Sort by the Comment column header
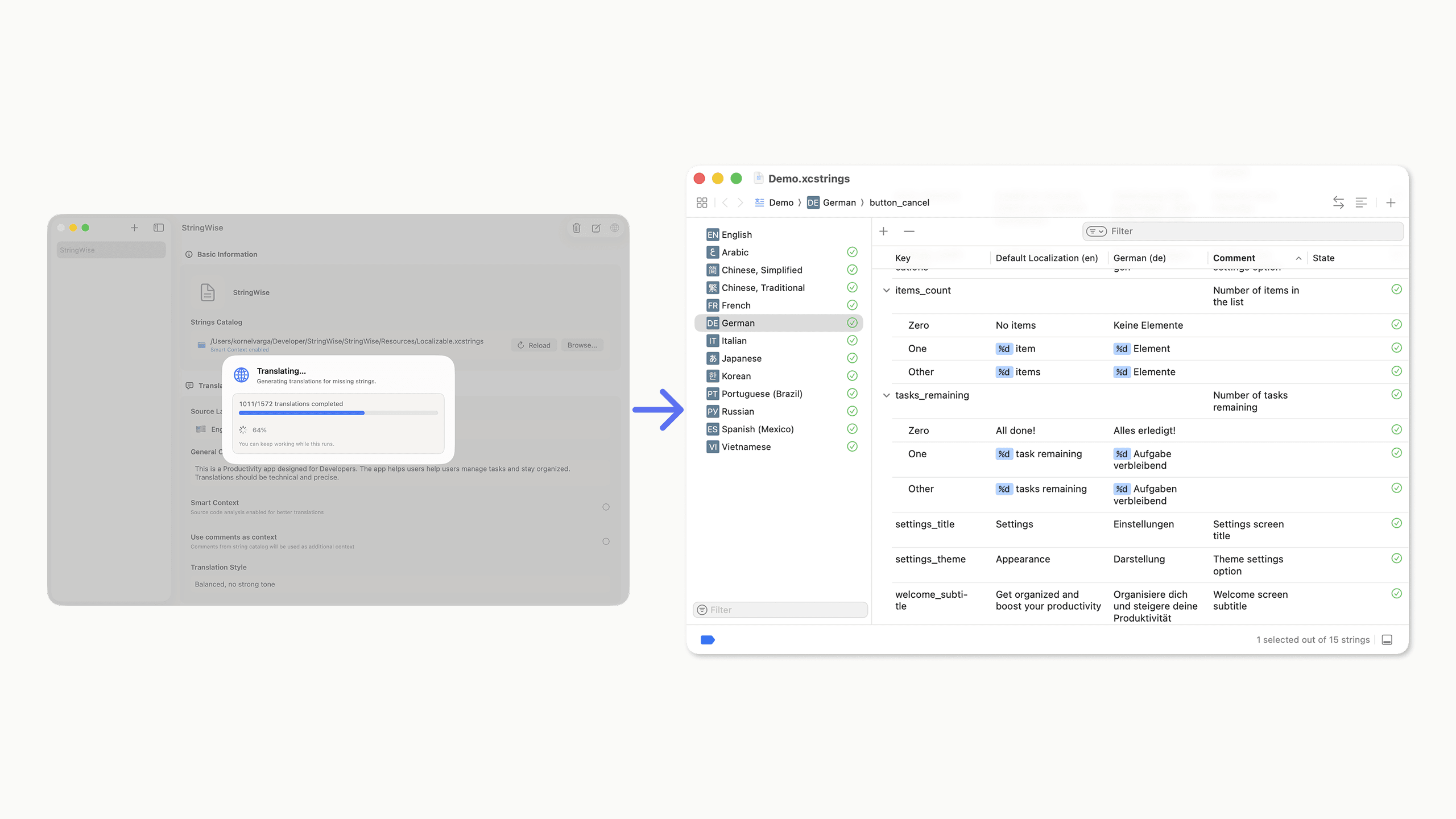Viewport: 1456px width, 819px height. [1234, 258]
